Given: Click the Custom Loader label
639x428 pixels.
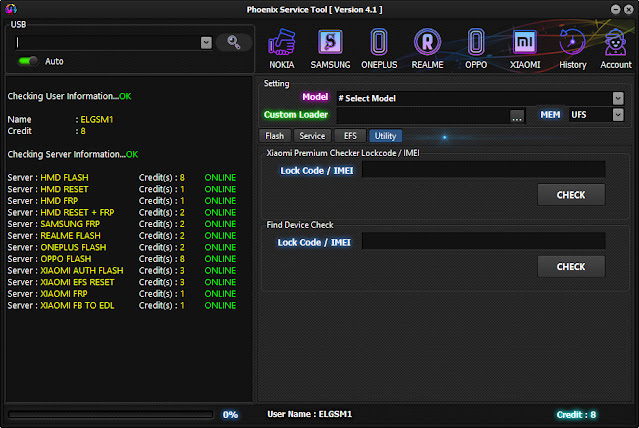Looking at the screenshot, I should pyautogui.click(x=296, y=115).
